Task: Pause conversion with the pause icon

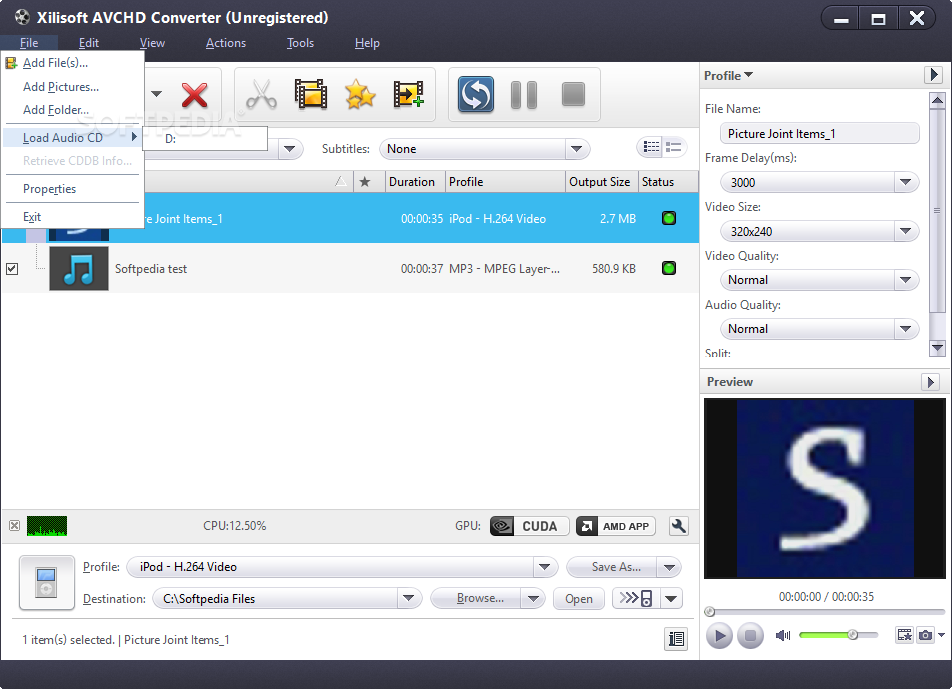Action: click(524, 95)
